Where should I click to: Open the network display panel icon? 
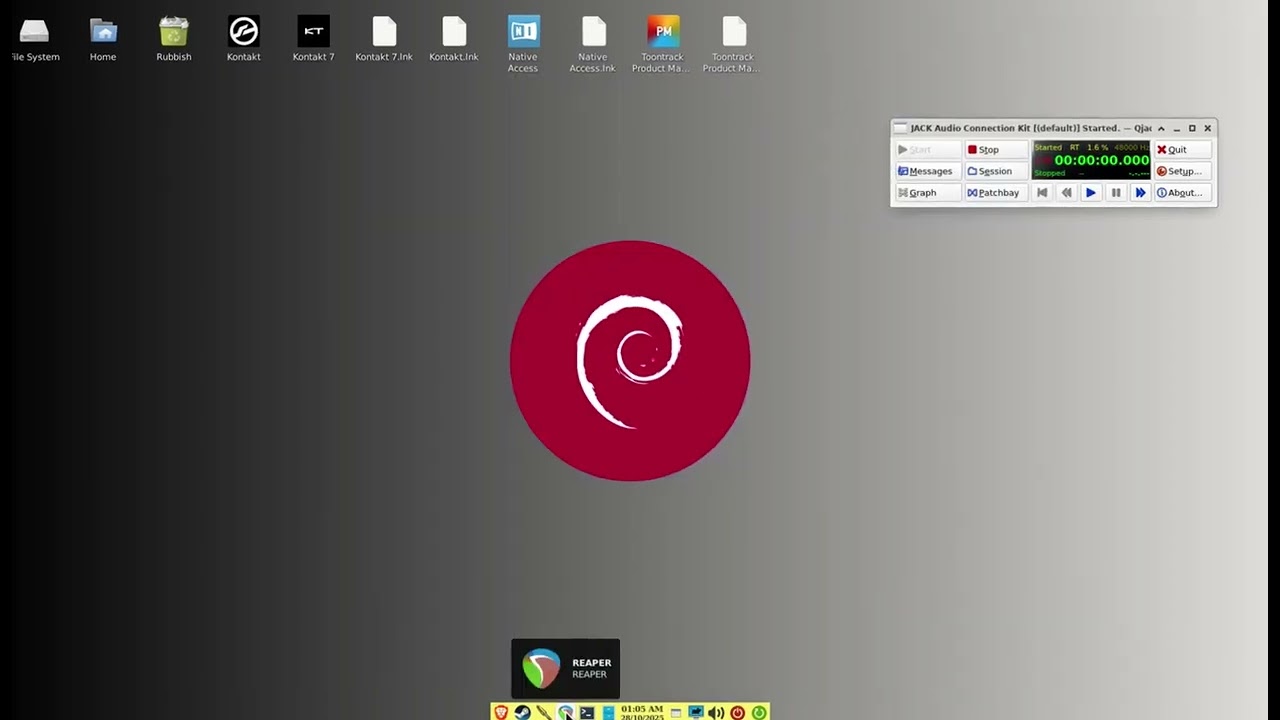[695, 713]
